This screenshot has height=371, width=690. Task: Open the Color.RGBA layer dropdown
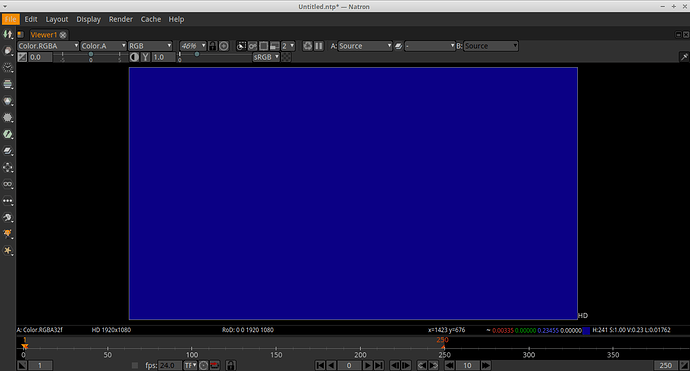[48, 46]
